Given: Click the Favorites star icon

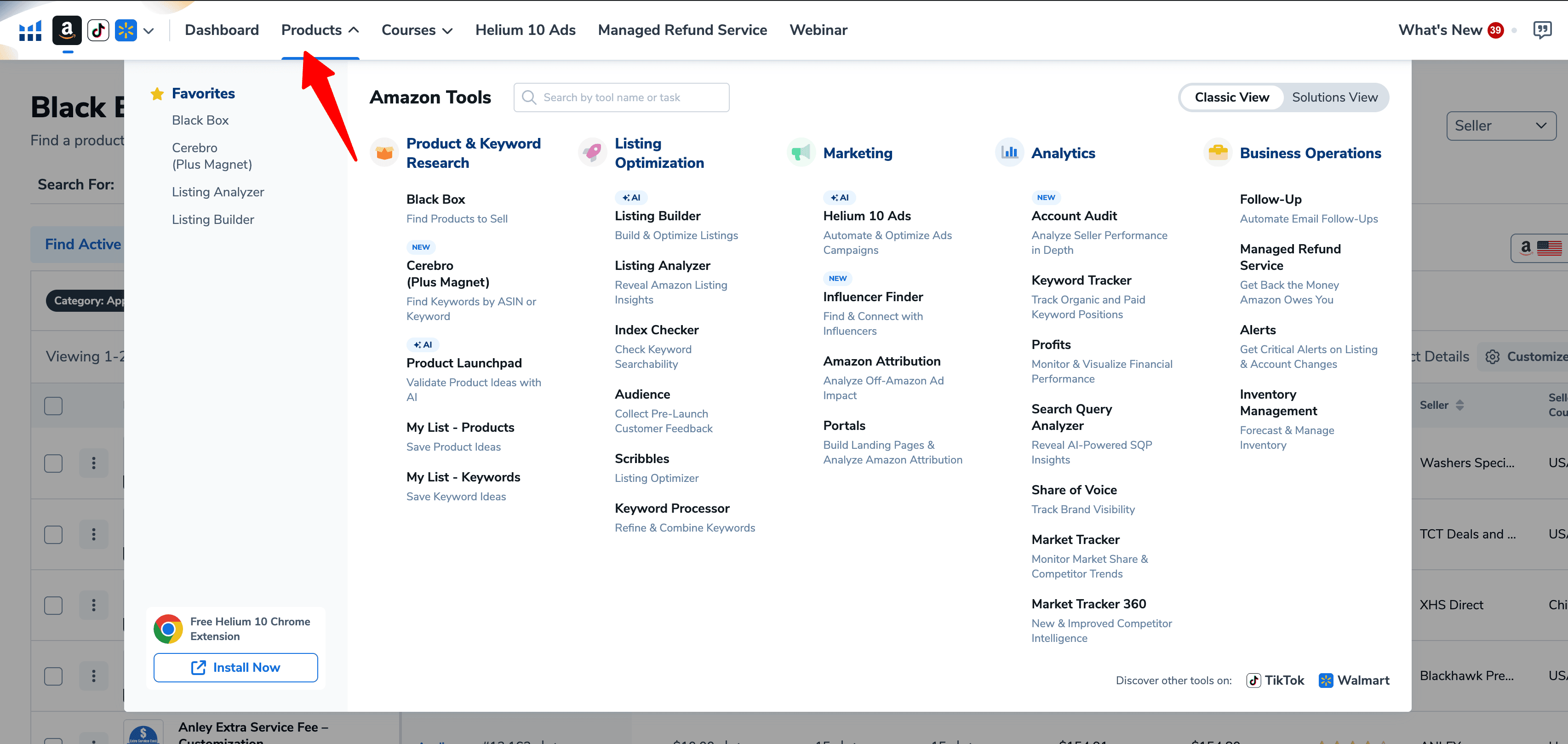Looking at the screenshot, I should (157, 94).
